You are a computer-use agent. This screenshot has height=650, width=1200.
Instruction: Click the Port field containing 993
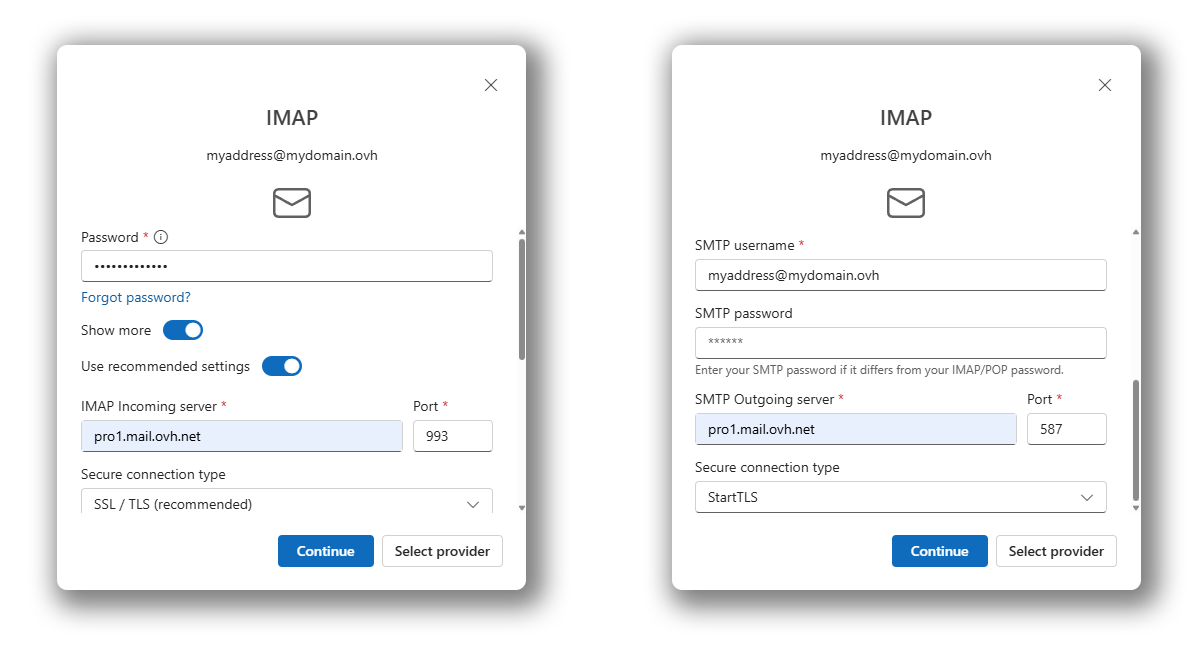point(452,436)
